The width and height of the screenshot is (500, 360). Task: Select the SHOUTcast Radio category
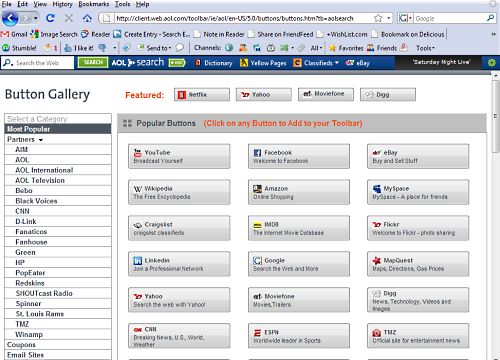tap(58, 293)
